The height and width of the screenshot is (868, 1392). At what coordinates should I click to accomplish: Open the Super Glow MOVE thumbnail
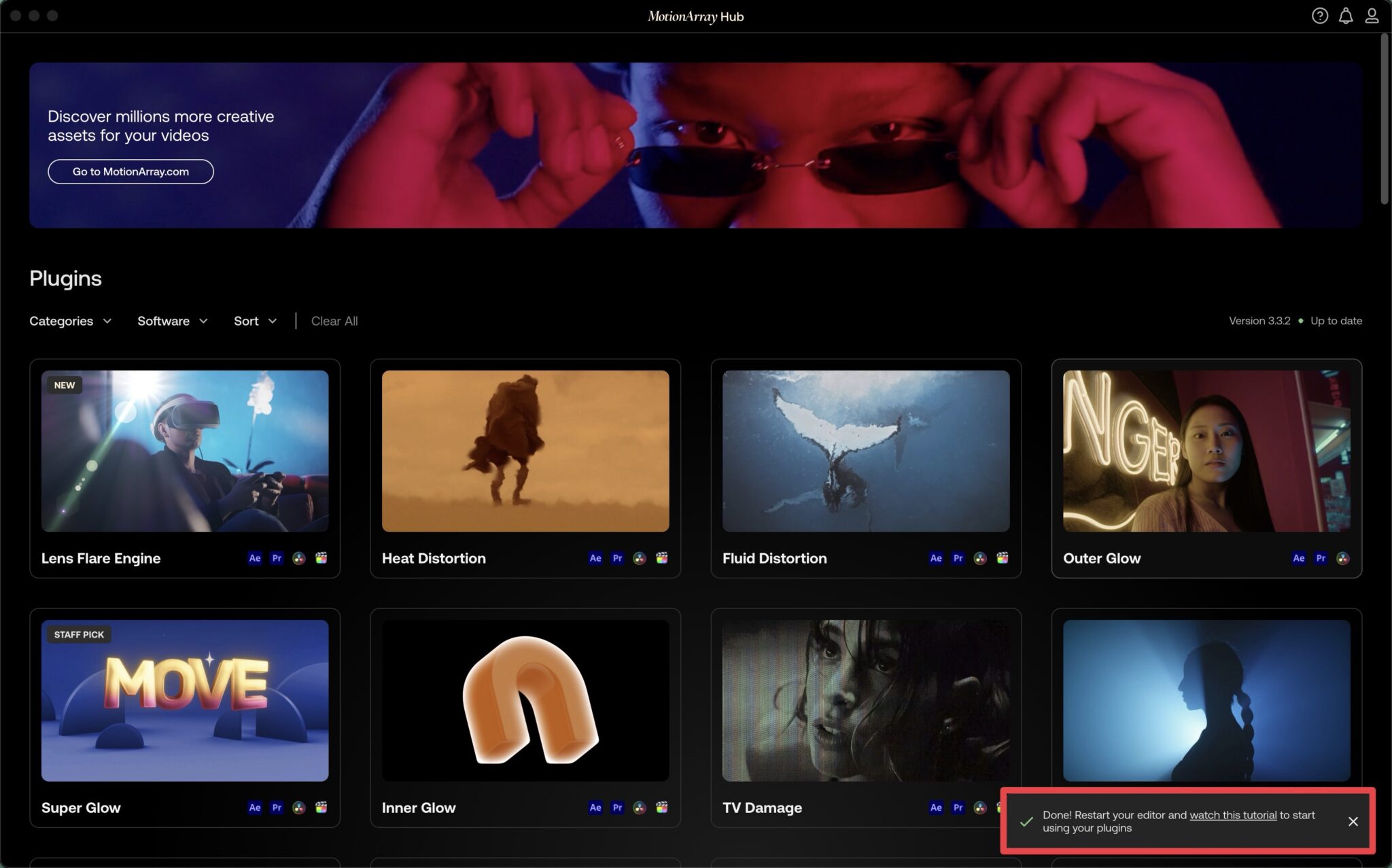(x=184, y=700)
